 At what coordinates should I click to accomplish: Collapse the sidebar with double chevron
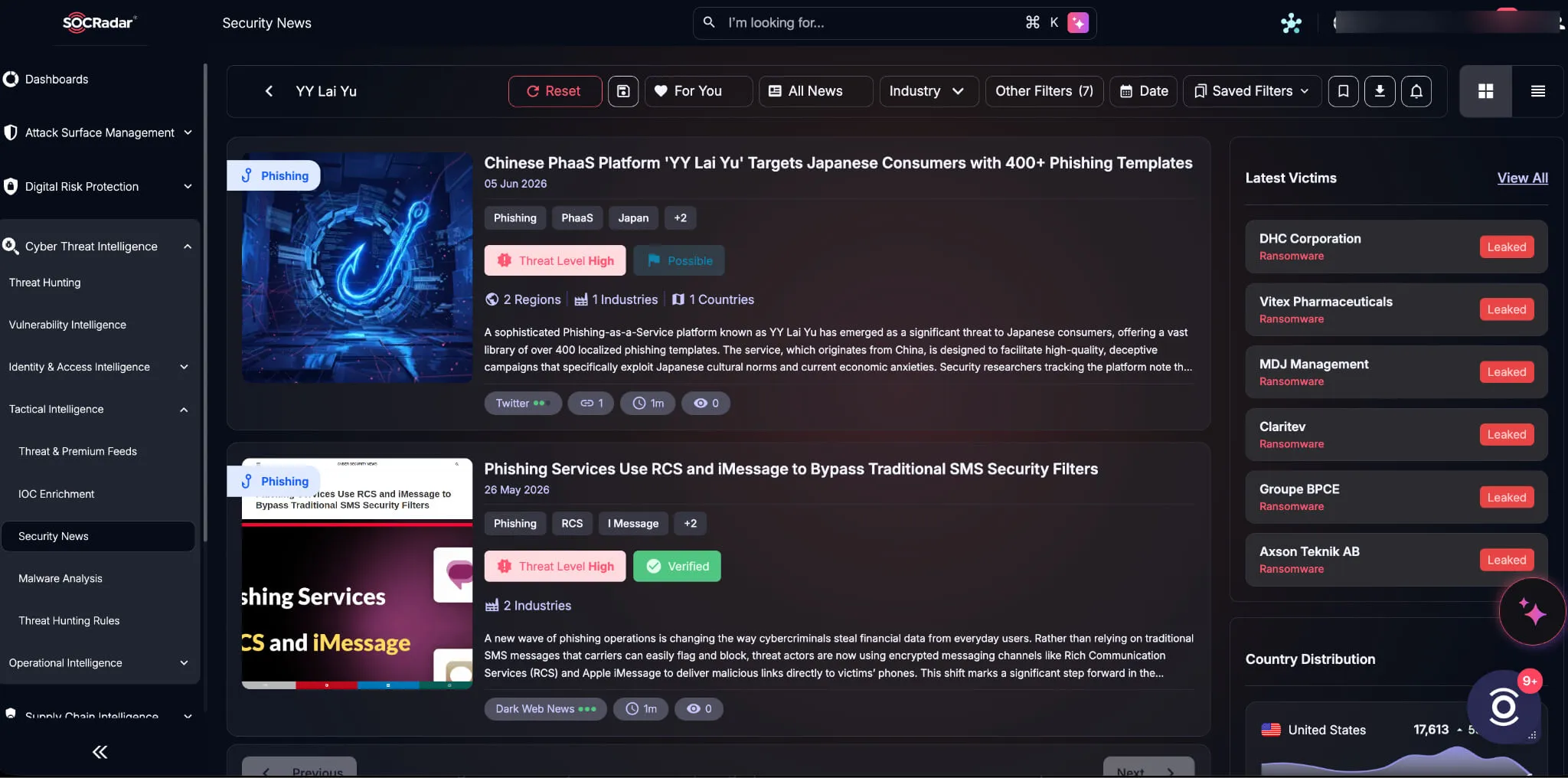click(100, 752)
